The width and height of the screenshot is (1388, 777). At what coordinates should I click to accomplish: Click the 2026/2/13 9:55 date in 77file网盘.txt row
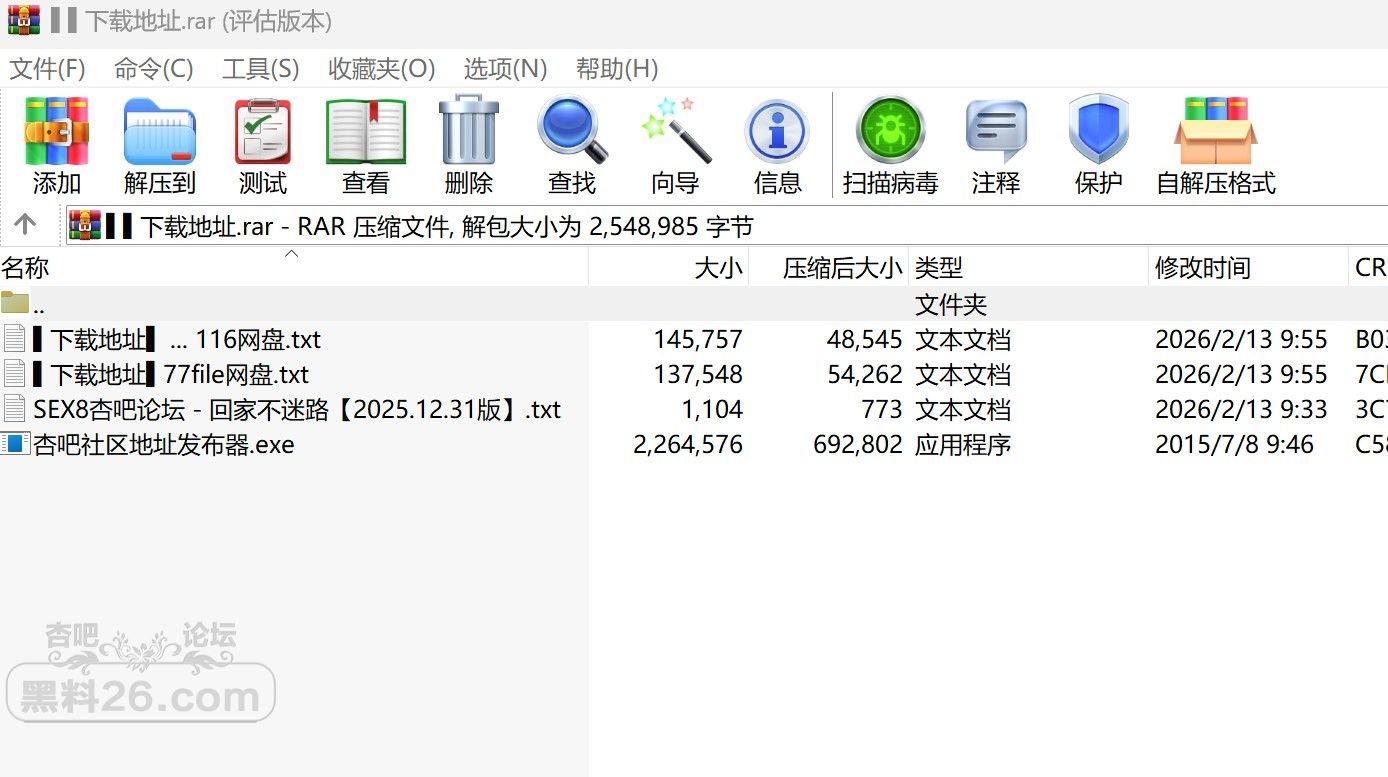1241,375
